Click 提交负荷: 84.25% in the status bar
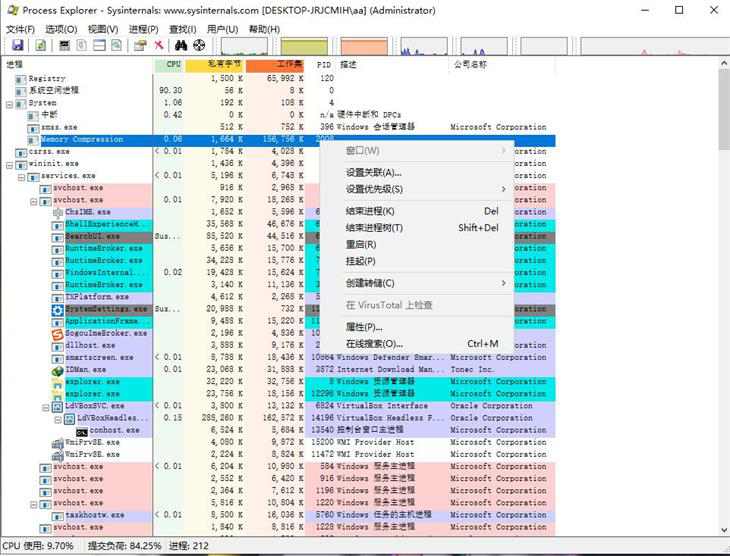This screenshot has height=556, width=730. (x=124, y=546)
